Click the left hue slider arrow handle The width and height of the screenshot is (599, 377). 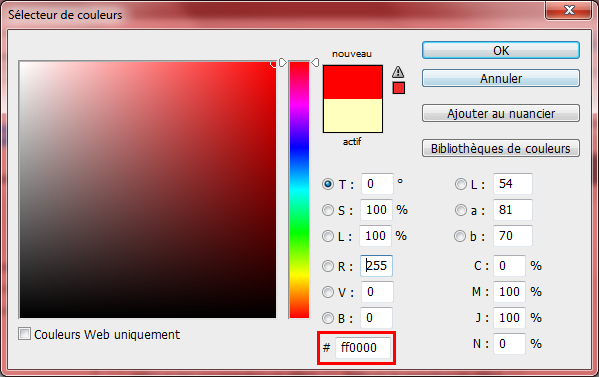click(x=282, y=62)
